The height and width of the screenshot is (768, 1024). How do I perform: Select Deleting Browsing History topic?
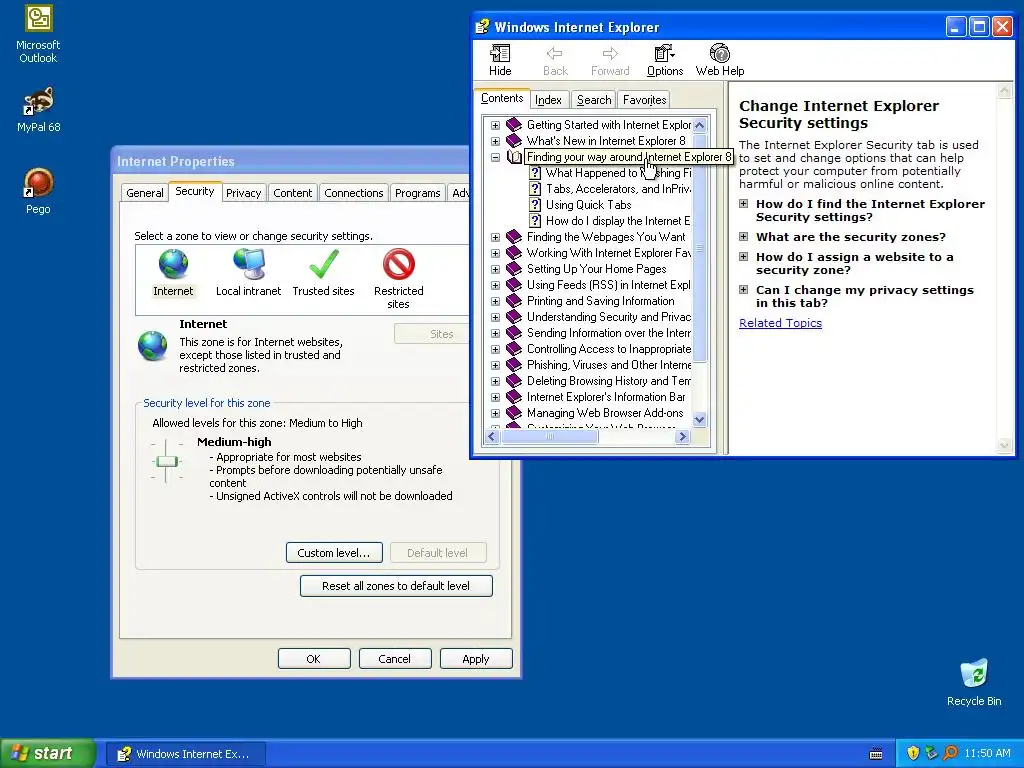coord(609,381)
